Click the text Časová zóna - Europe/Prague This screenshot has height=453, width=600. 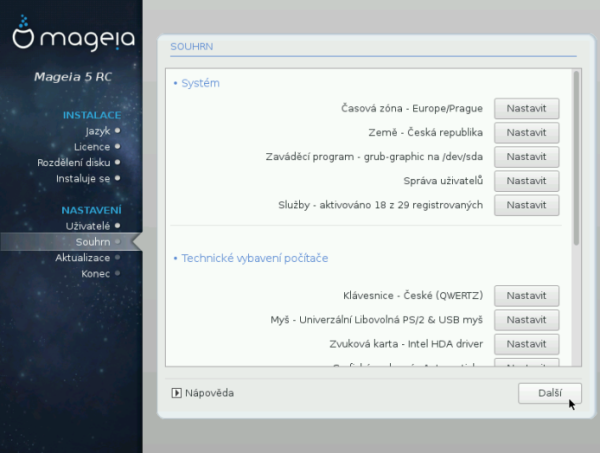click(412, 109)
